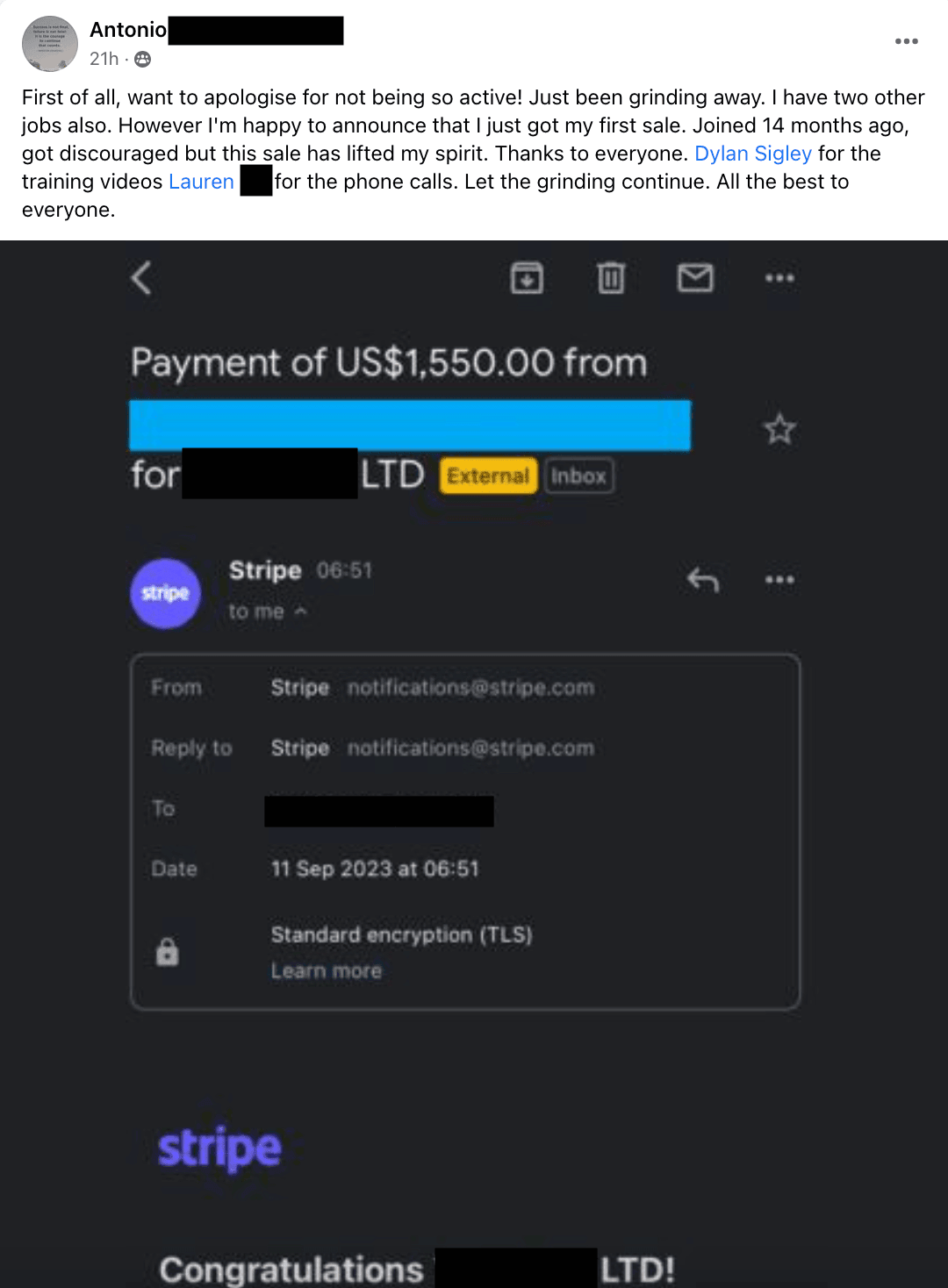The height and width of the screenshot is (1288, 948).
Task: Open Facebook post options three-dot menu
Action: click(x=907, y=41)
